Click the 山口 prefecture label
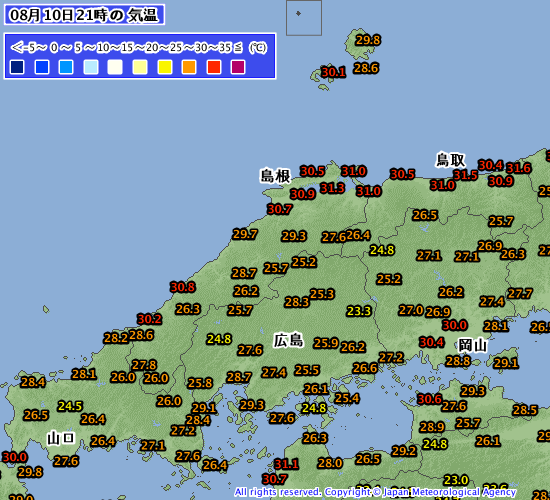 (61, 439)
